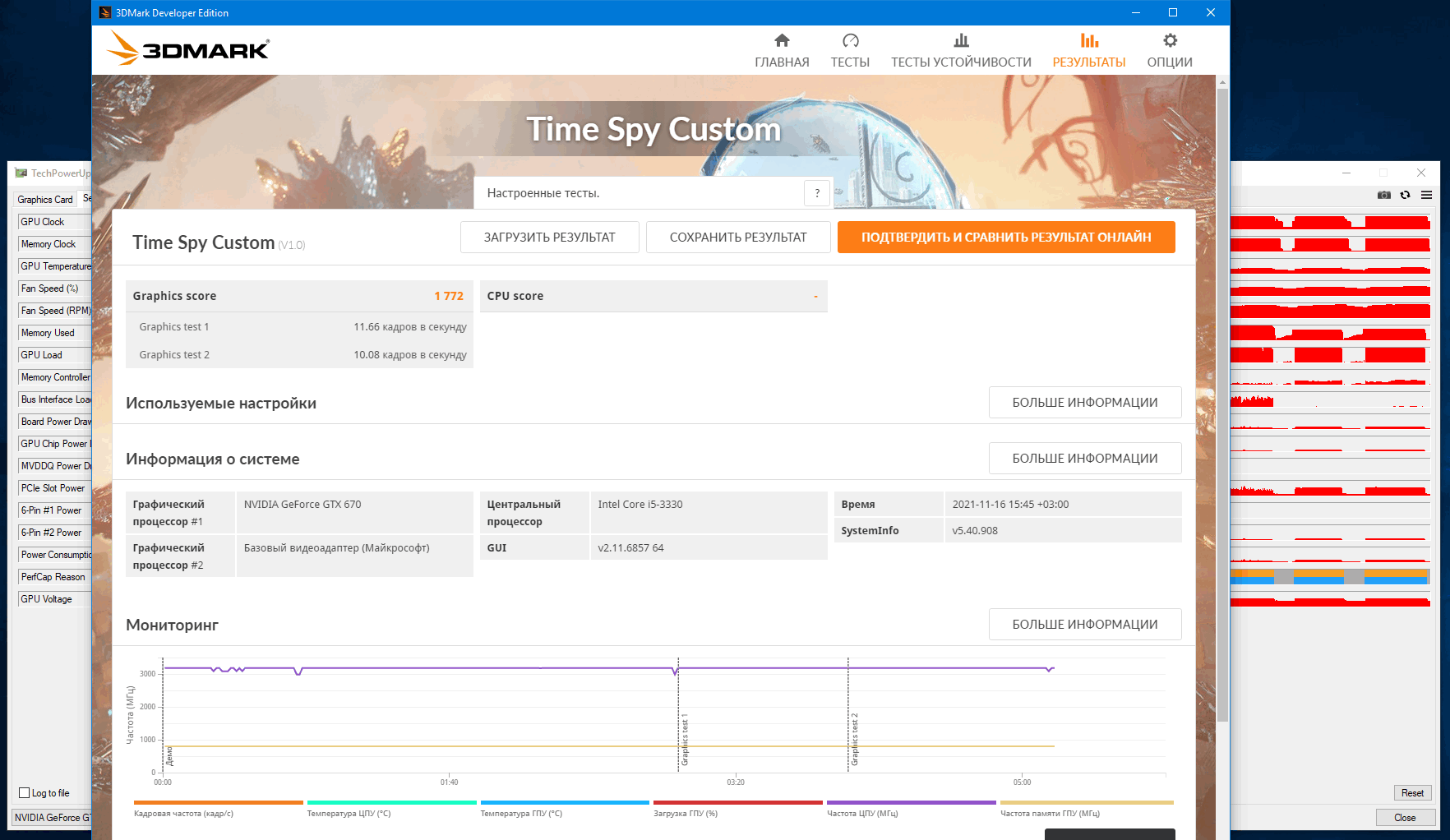This screenshot has width=1450, height=840.
Task: Click the question mark help button
Action: tap(817, 193)
